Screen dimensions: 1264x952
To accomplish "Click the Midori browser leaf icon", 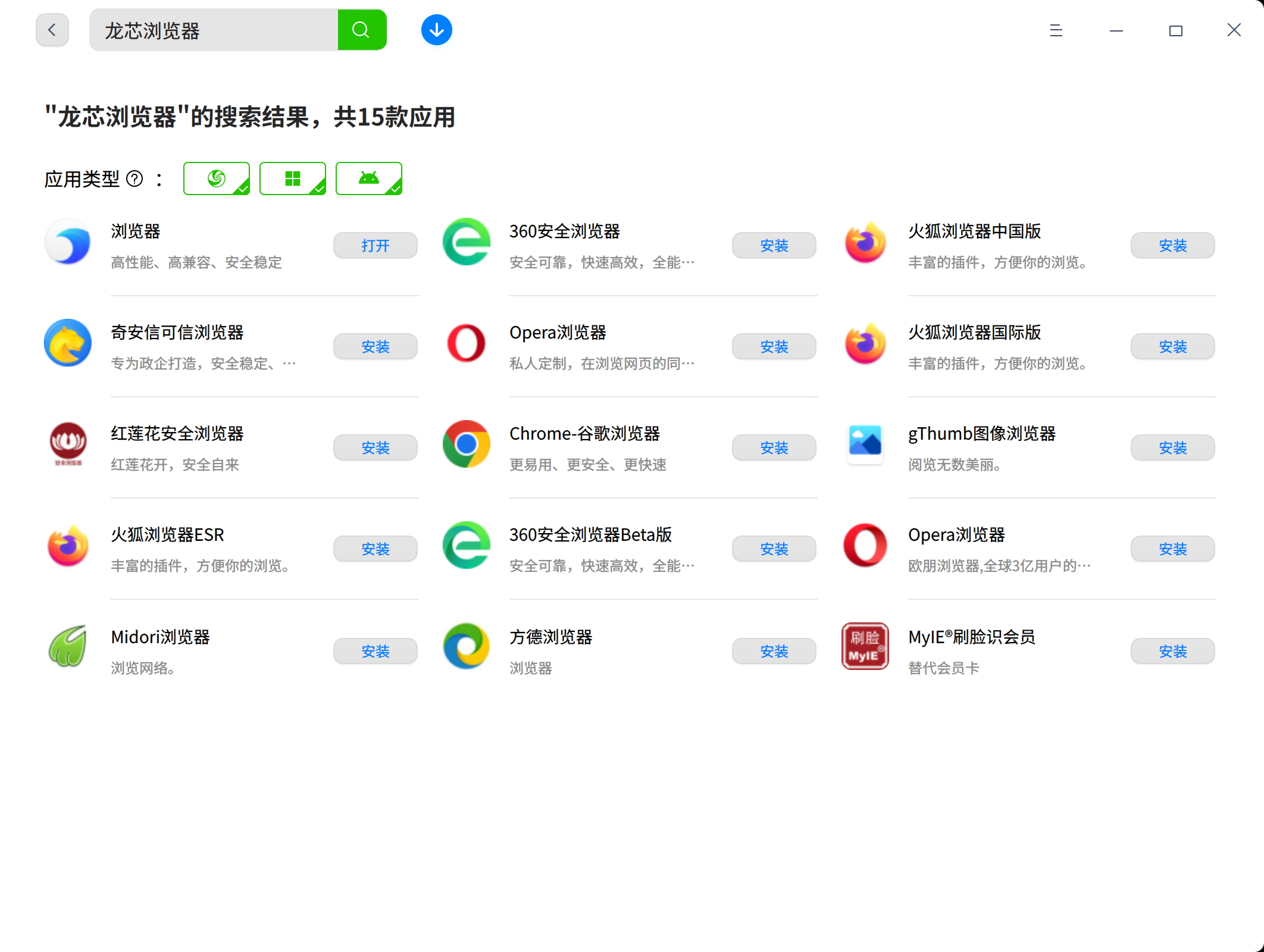I will (68, 646).
